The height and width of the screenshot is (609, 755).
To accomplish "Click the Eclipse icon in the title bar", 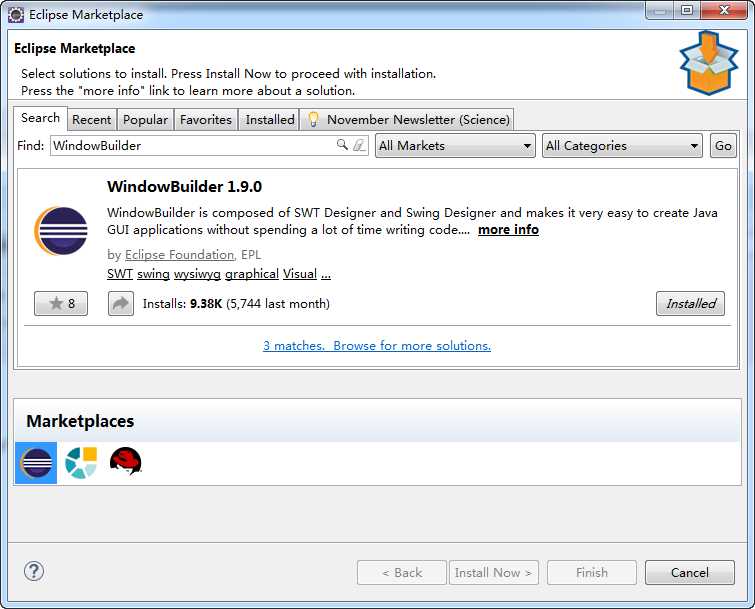I will pos(16,14).
